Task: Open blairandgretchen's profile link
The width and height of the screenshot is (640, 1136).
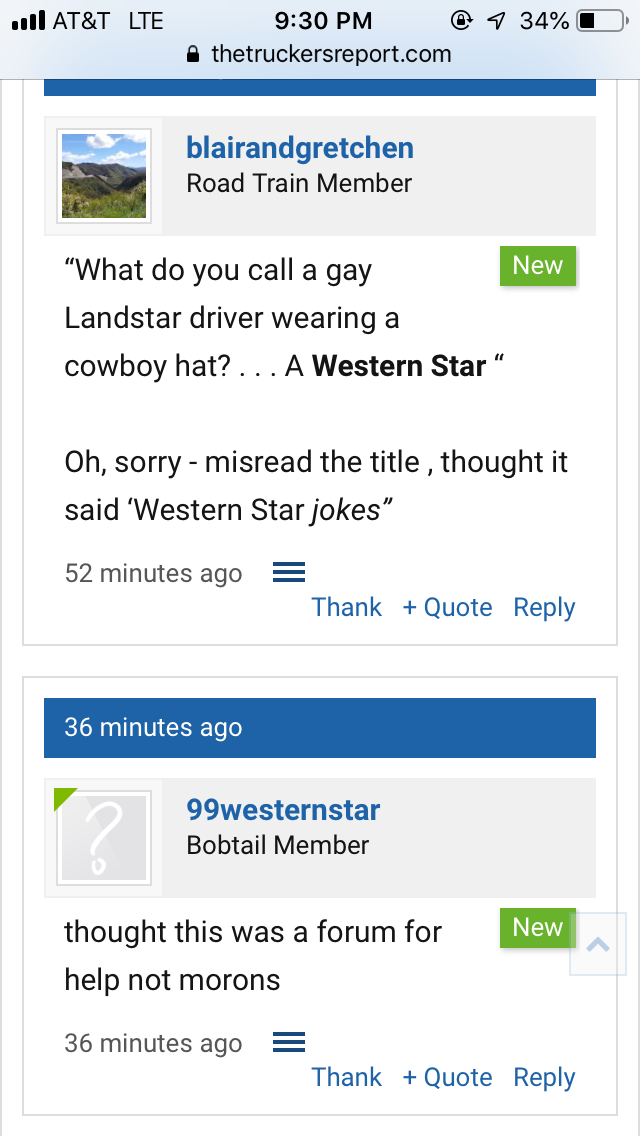Action: pos(300,148)
